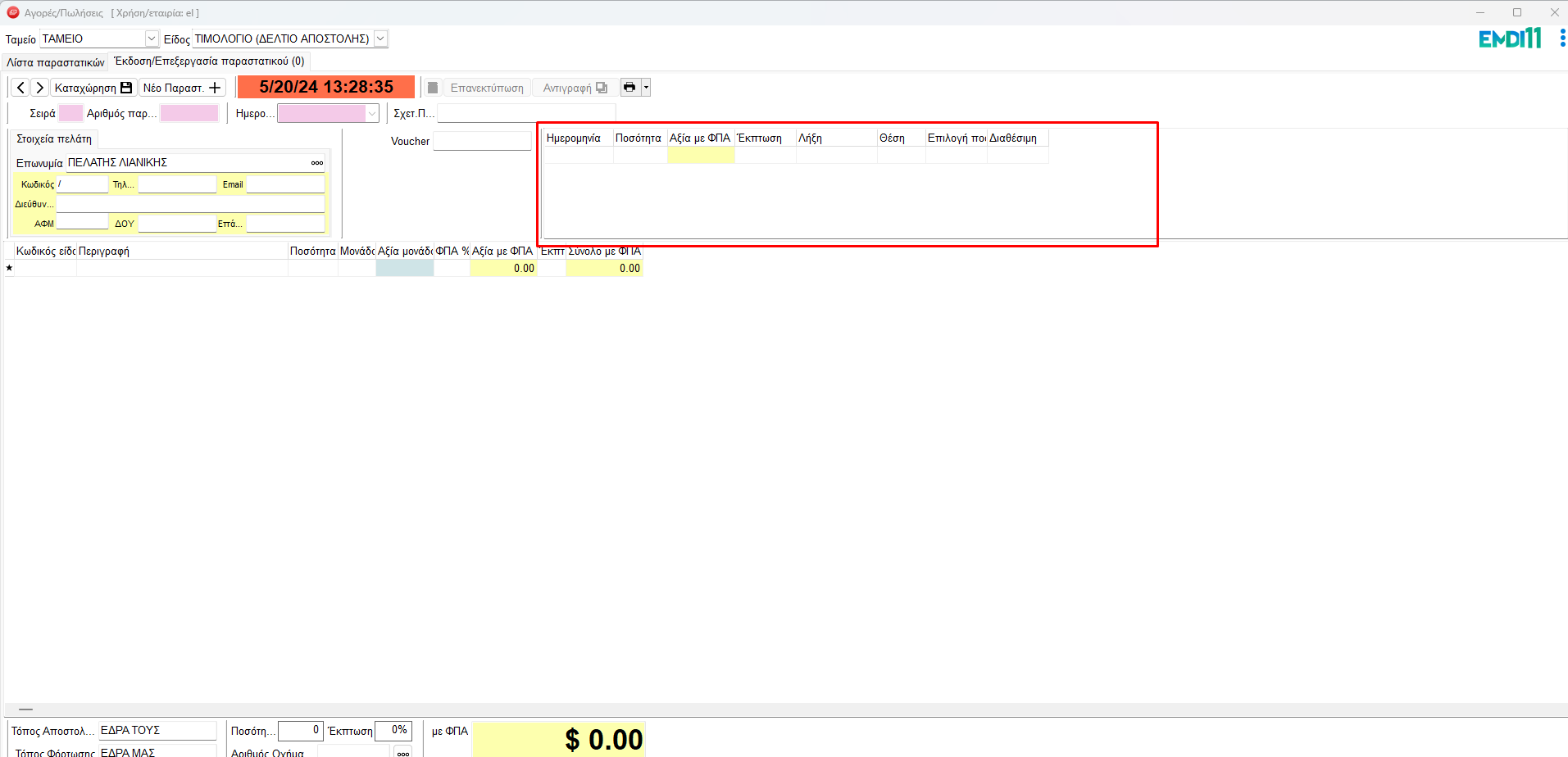Minimize the Αγορές/Πωλήσεις window

pyautogui.click(x=1480, y=12)
